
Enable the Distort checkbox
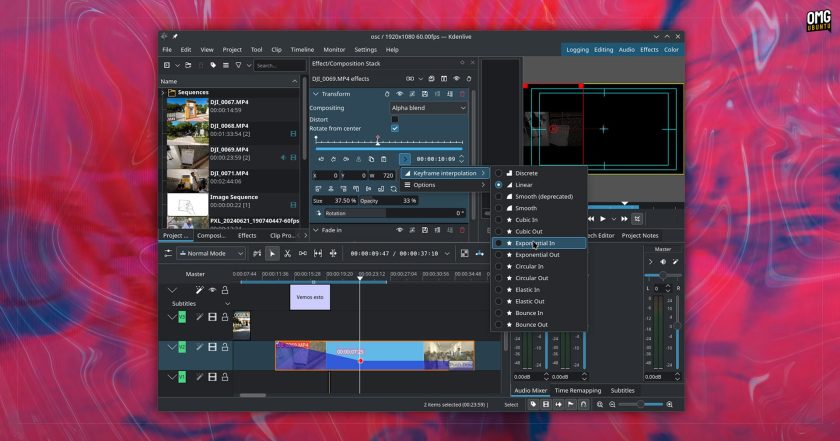click(x=395, y=119)
